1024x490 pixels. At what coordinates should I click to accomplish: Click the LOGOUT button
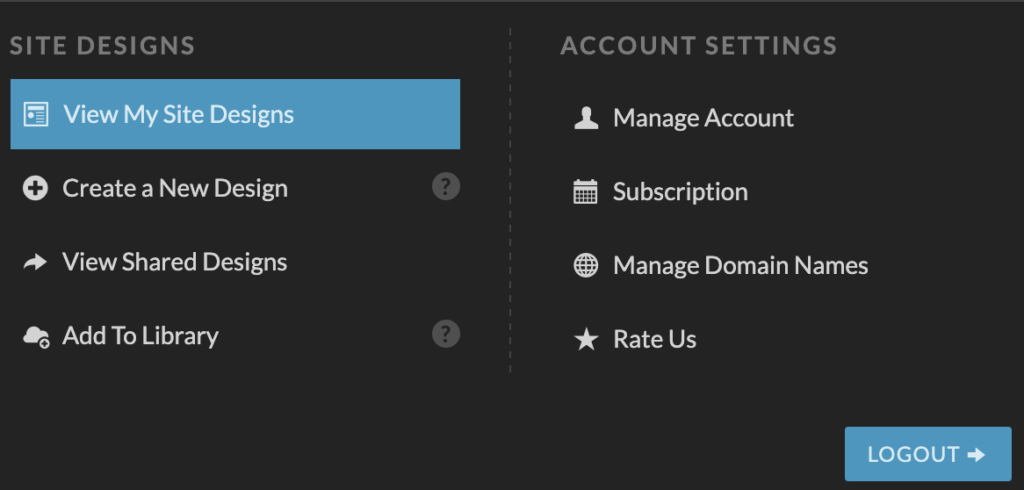click(x=928, y=454)
